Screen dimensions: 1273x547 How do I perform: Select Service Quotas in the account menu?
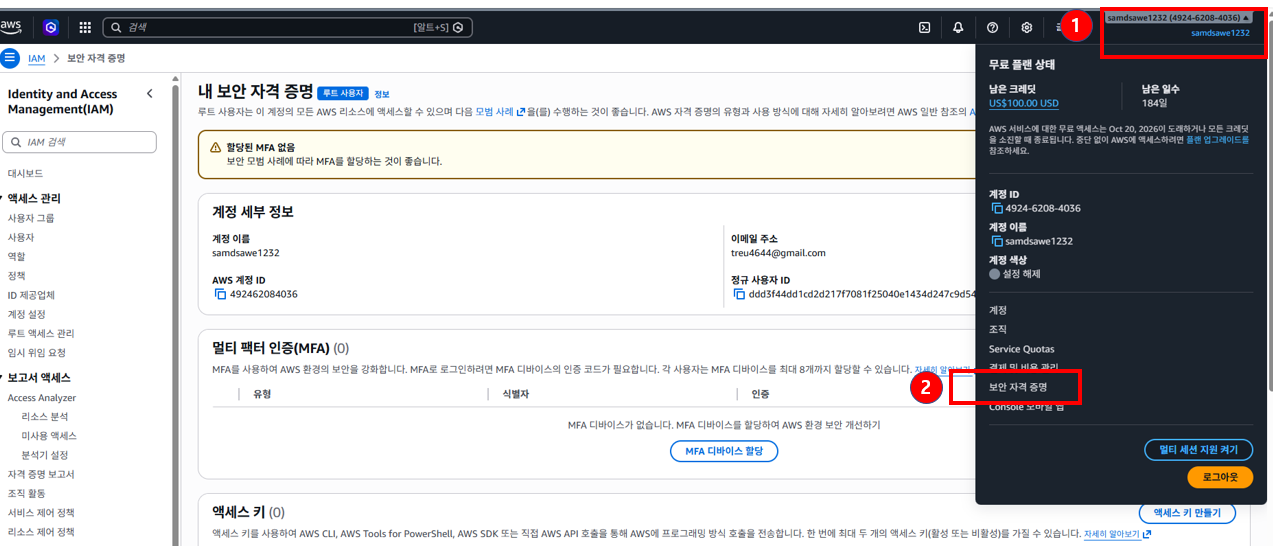[1020, 349]
